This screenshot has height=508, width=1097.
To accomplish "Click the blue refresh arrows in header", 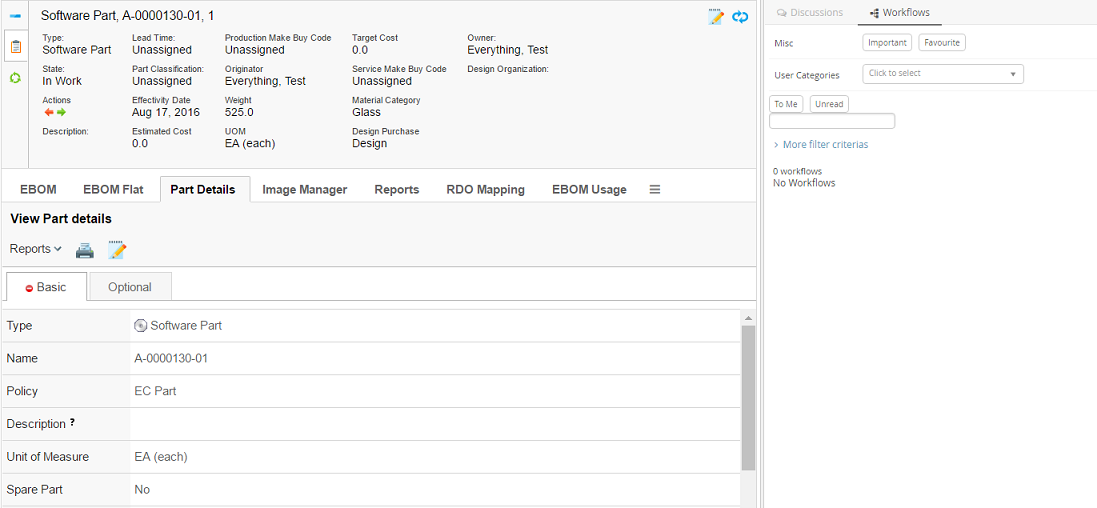I will tap(740, 17).
